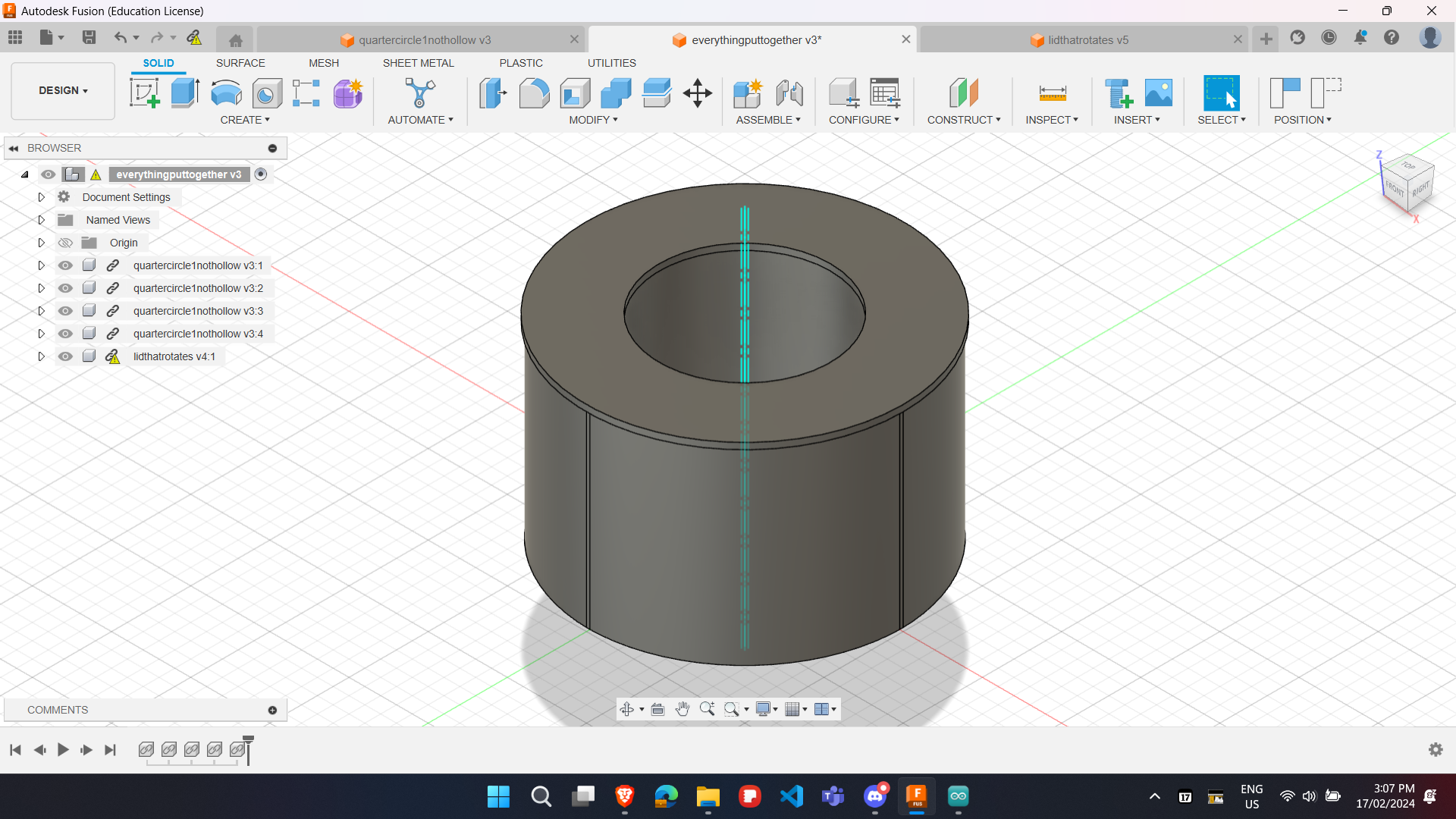Click the Revolve tool icon

coord(226,93)
